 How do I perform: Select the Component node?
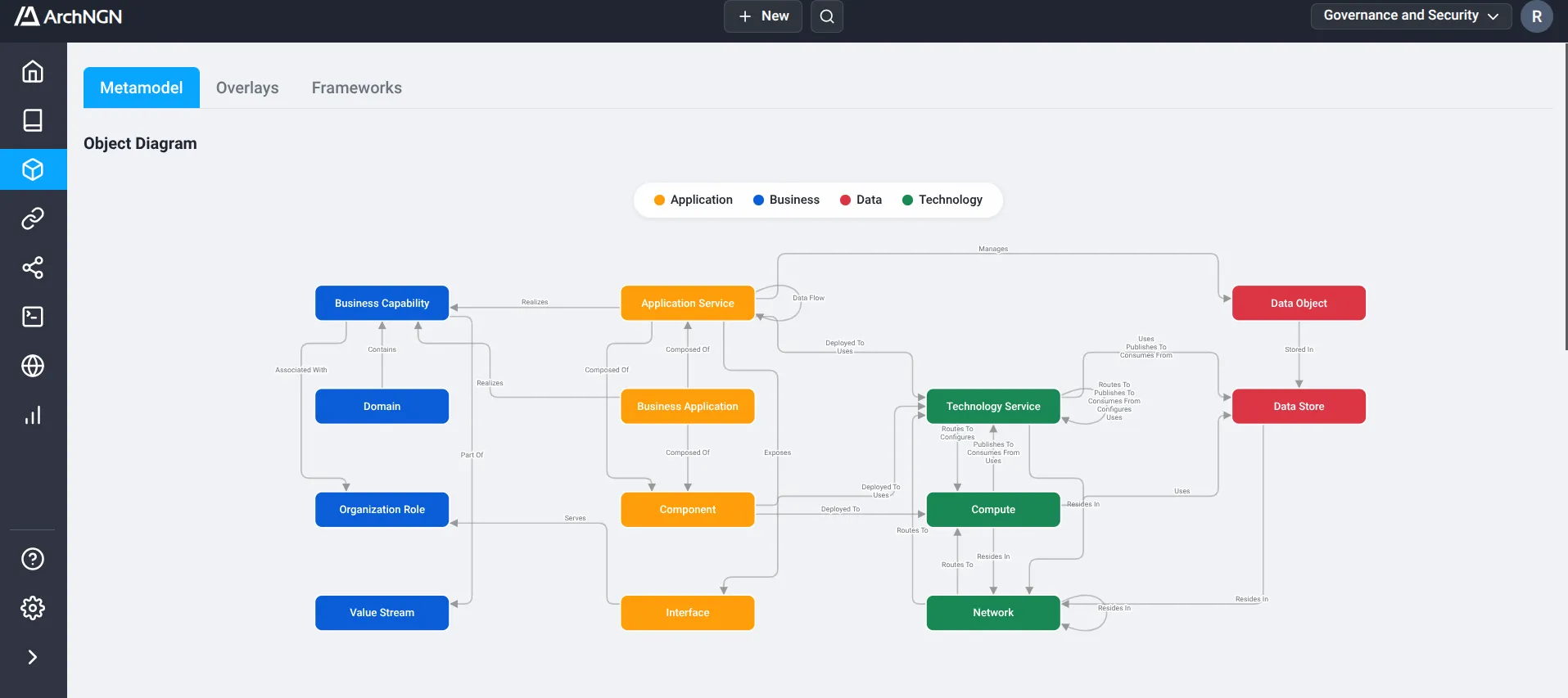click(x=688, y=509)
